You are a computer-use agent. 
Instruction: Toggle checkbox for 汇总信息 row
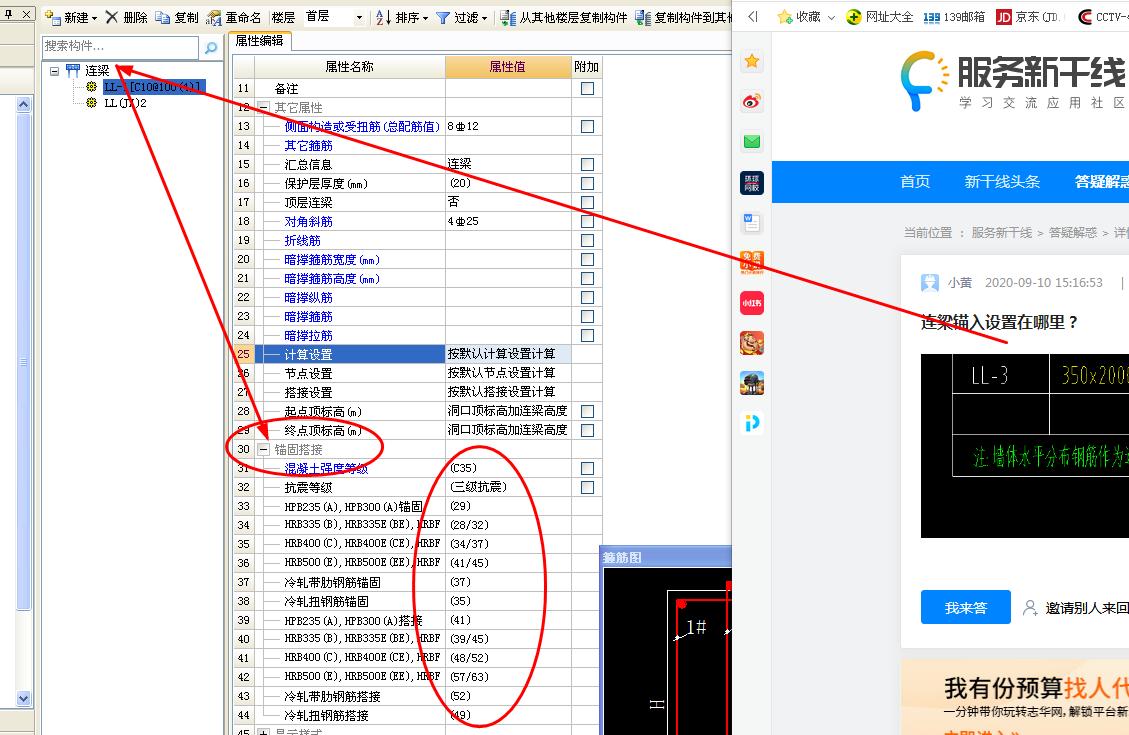point(588,164)
